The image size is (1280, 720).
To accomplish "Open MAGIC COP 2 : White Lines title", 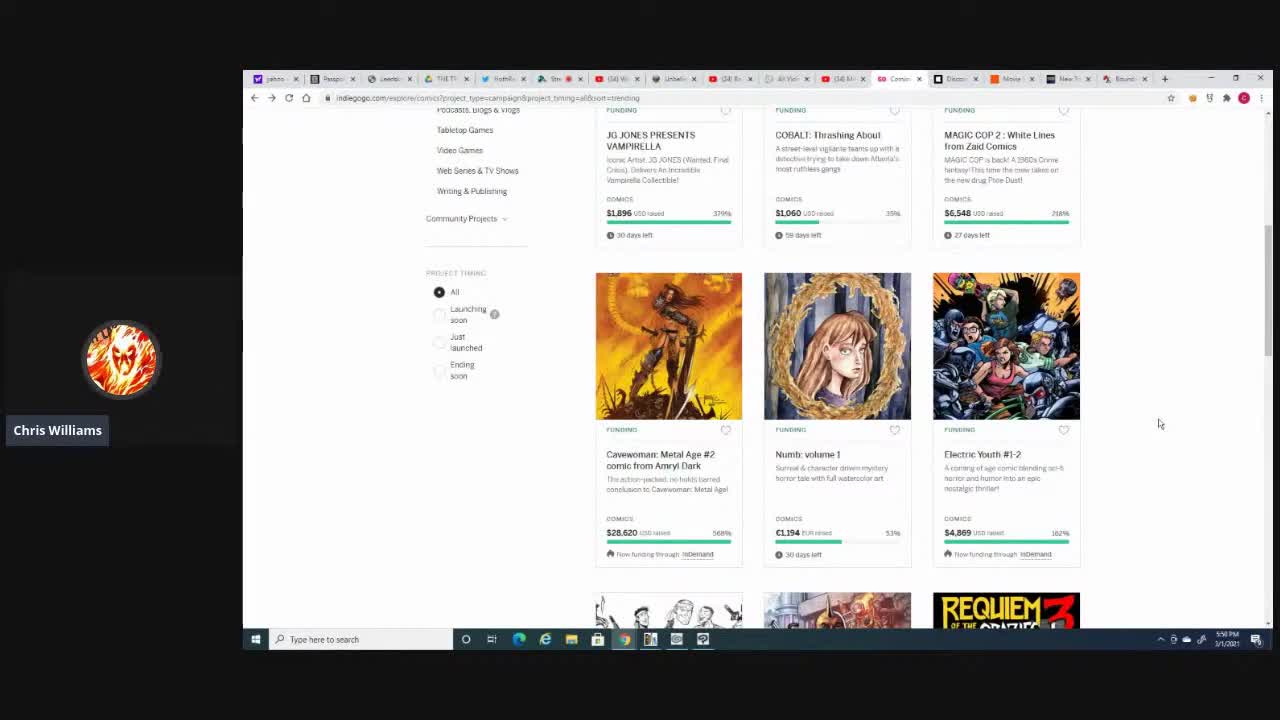I will (999, 141).
